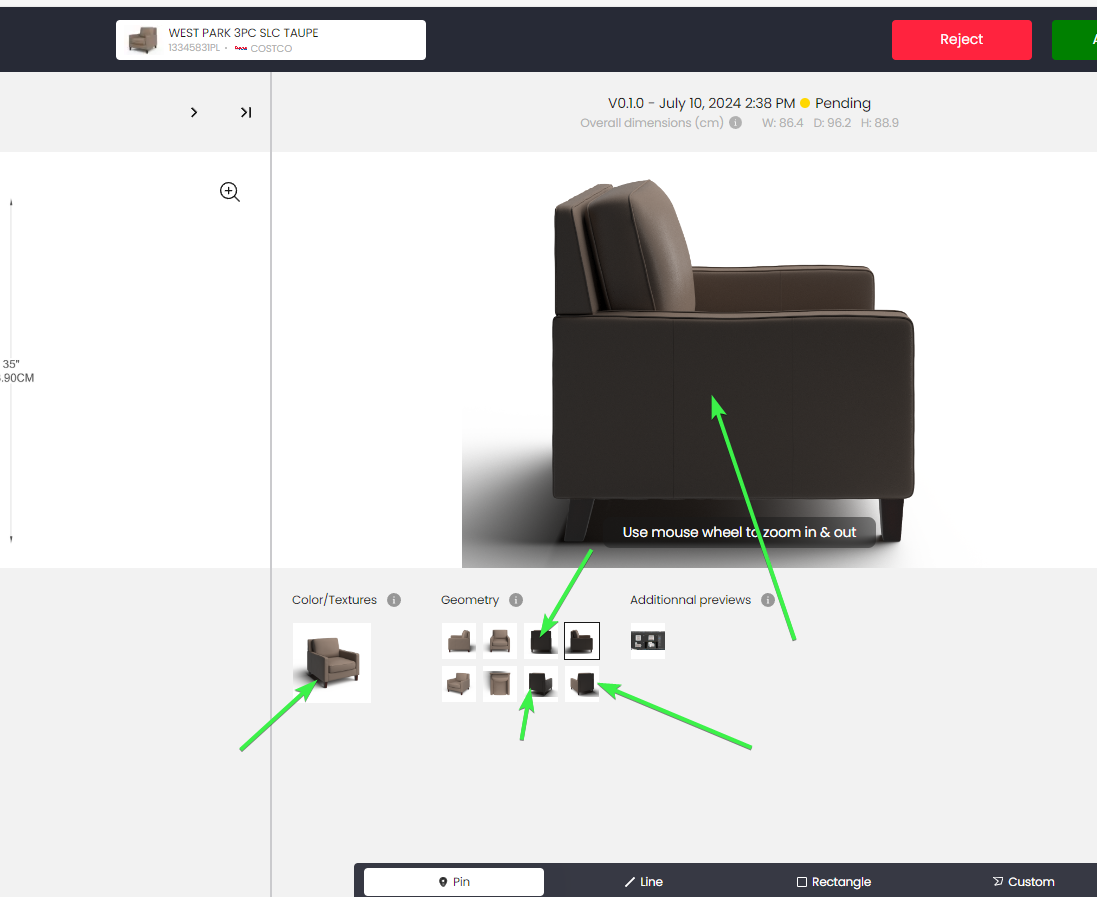Click the Geometry section label
Viewport: 1097px width, 897px height.
click(x=469, y=600)
